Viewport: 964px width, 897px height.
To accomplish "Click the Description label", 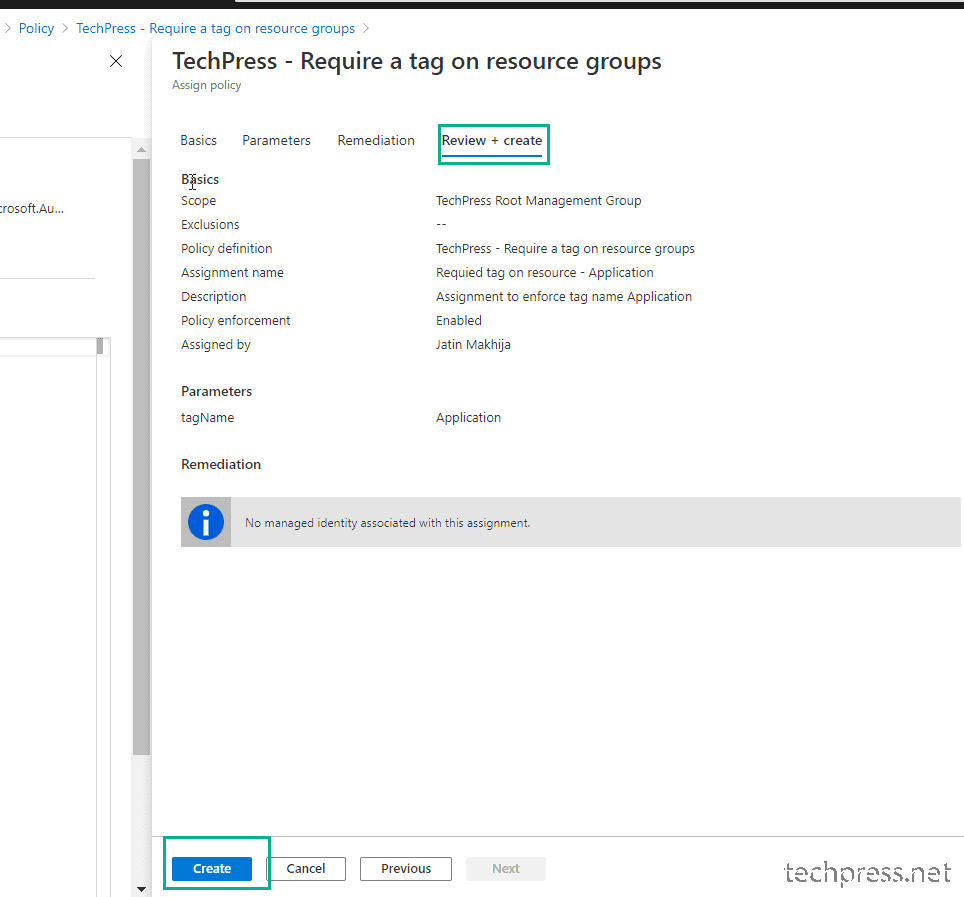I will (x=213, y=296).
